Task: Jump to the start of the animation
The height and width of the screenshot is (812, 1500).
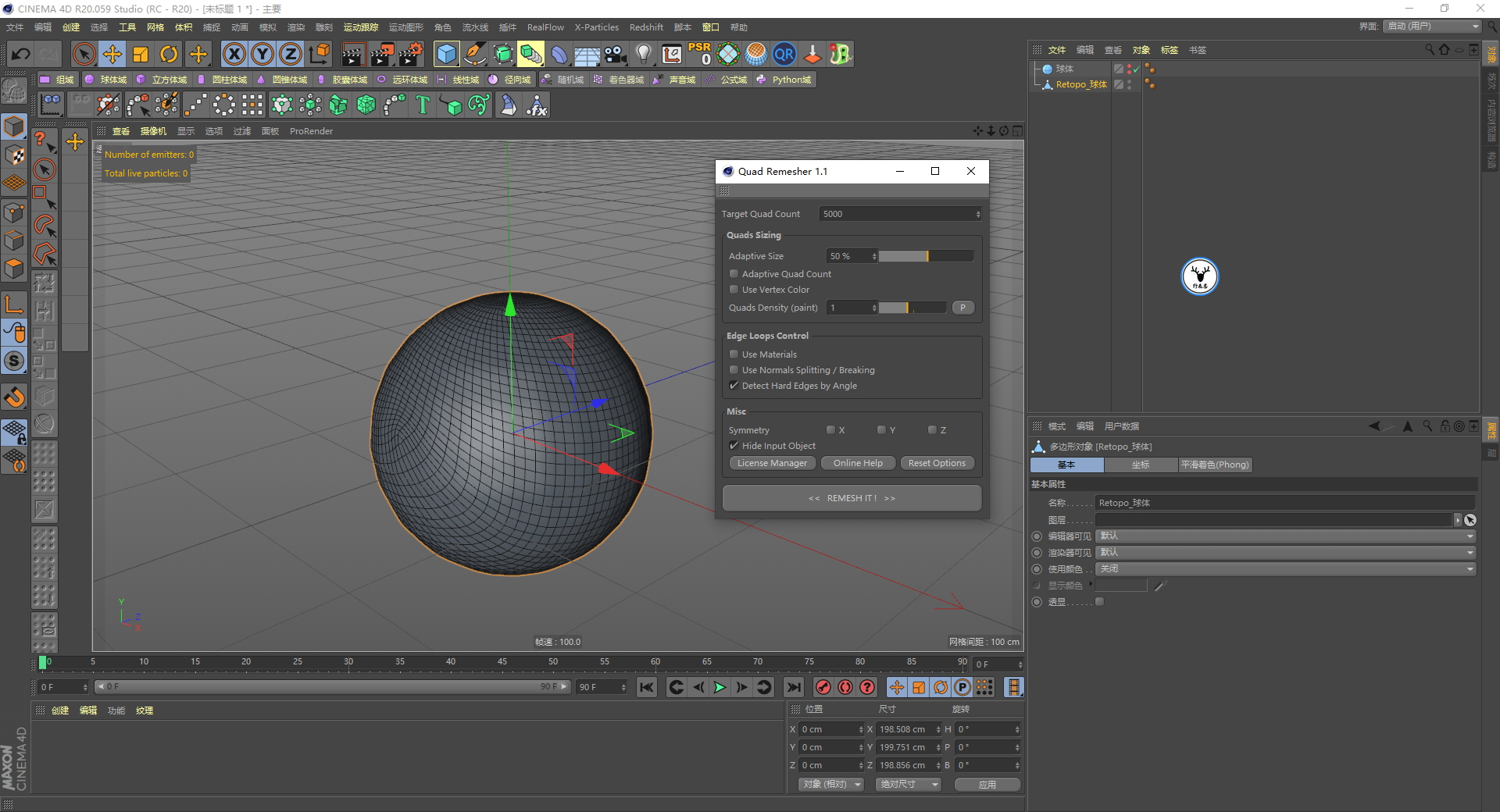Action: [647, 687]
